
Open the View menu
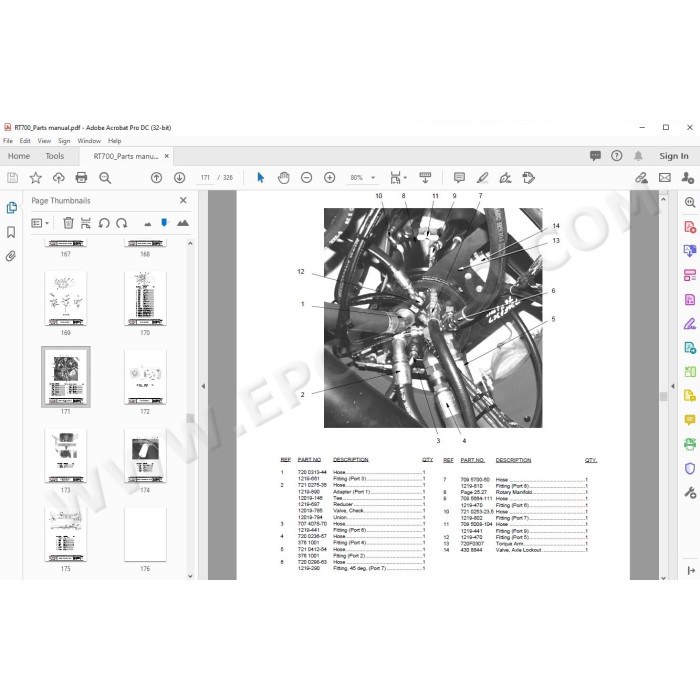pos(44,141)
